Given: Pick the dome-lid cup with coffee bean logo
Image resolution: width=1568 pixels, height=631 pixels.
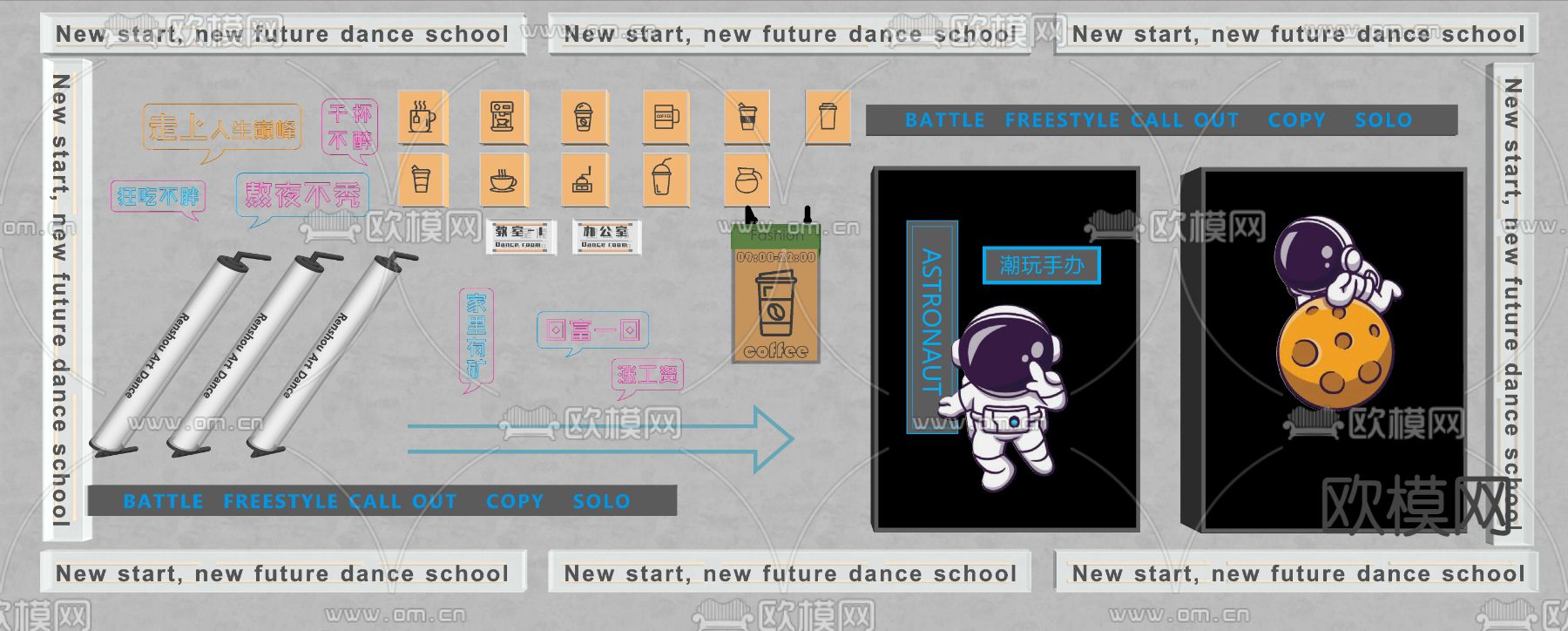Looking at the screenshot, I should click(x=584, y=117).
